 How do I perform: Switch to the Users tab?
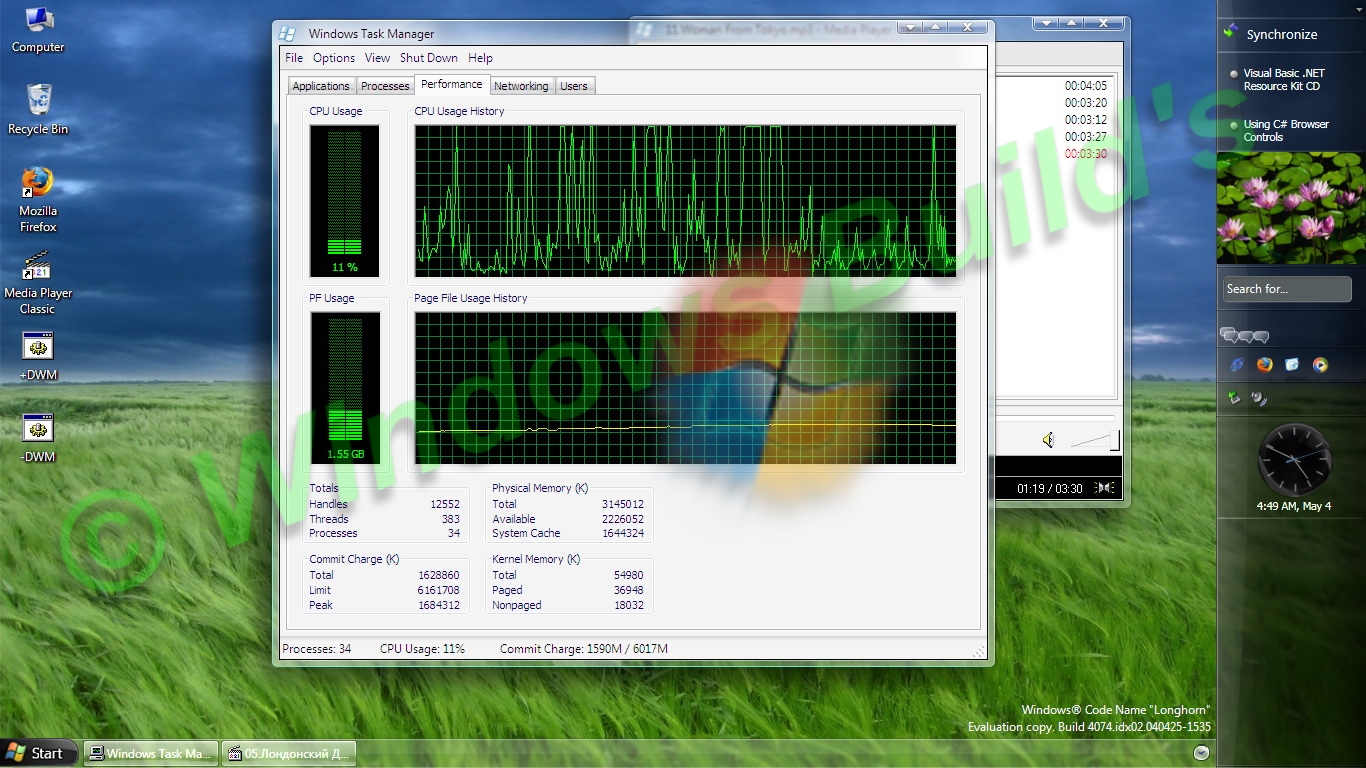574,86
